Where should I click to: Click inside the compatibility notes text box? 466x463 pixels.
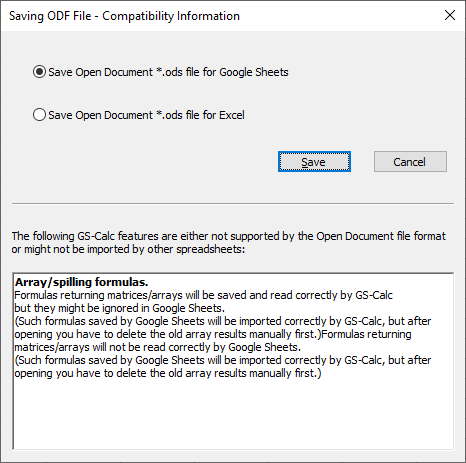click(233, 361)
